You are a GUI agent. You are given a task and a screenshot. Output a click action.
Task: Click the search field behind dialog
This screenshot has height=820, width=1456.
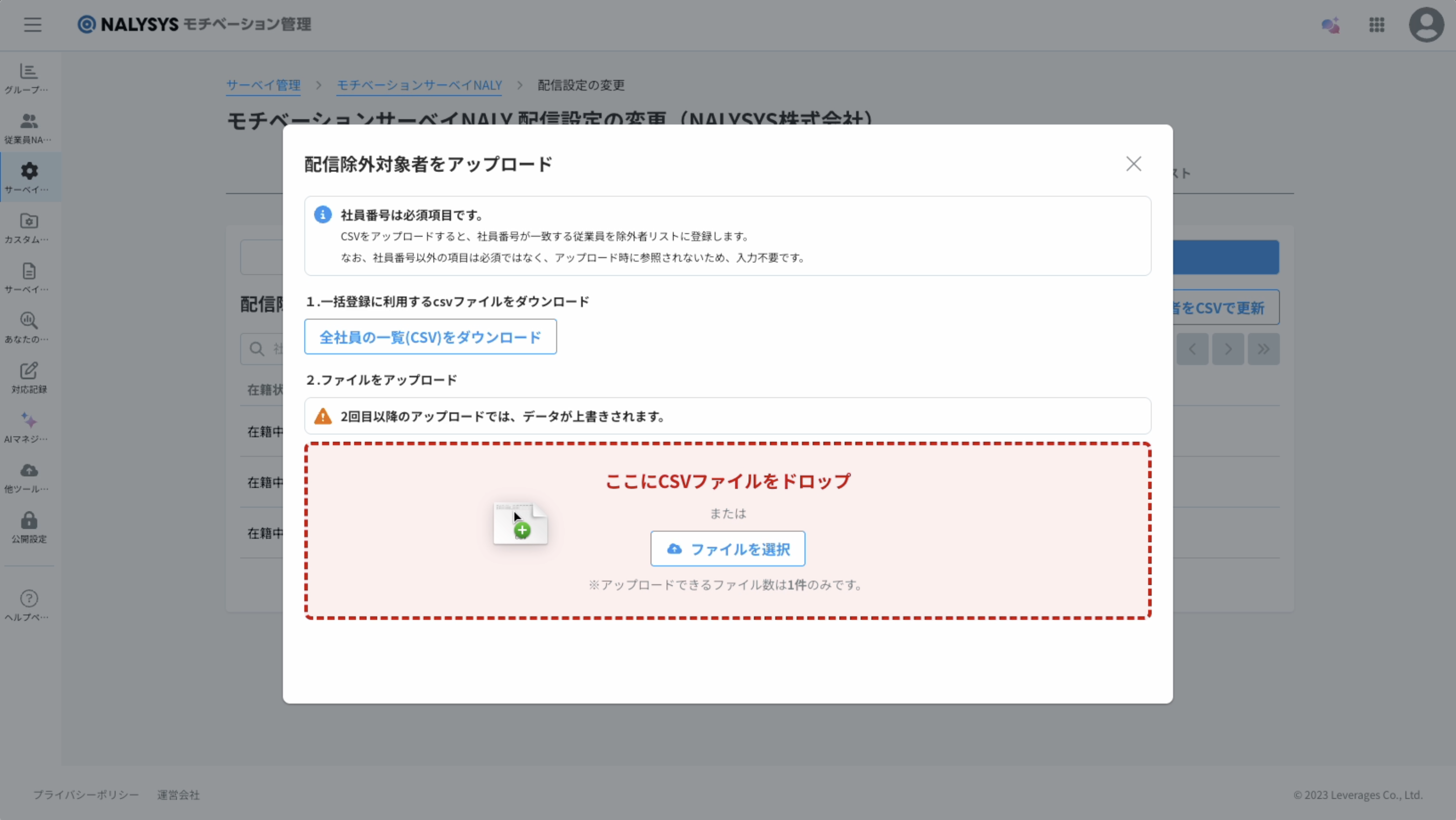tap(262, 349)
